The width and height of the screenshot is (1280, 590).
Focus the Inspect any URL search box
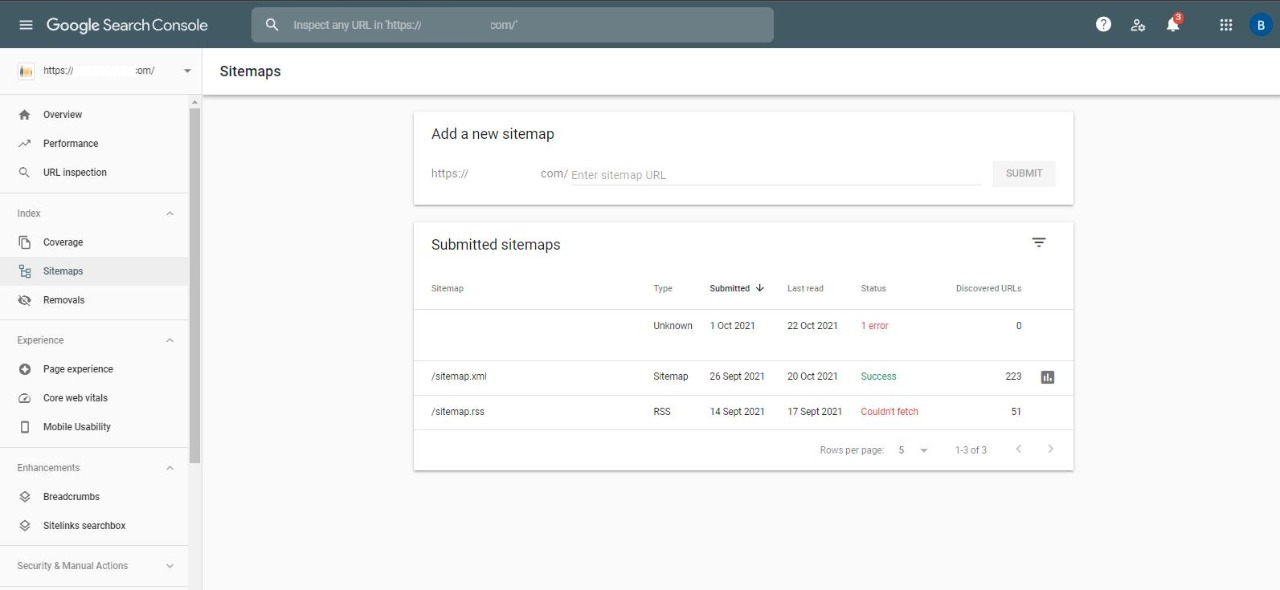(512, 25)
